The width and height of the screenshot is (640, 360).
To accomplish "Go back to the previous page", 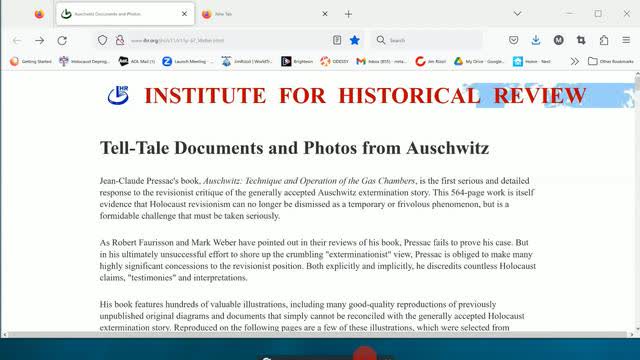I will pos(17,40).
